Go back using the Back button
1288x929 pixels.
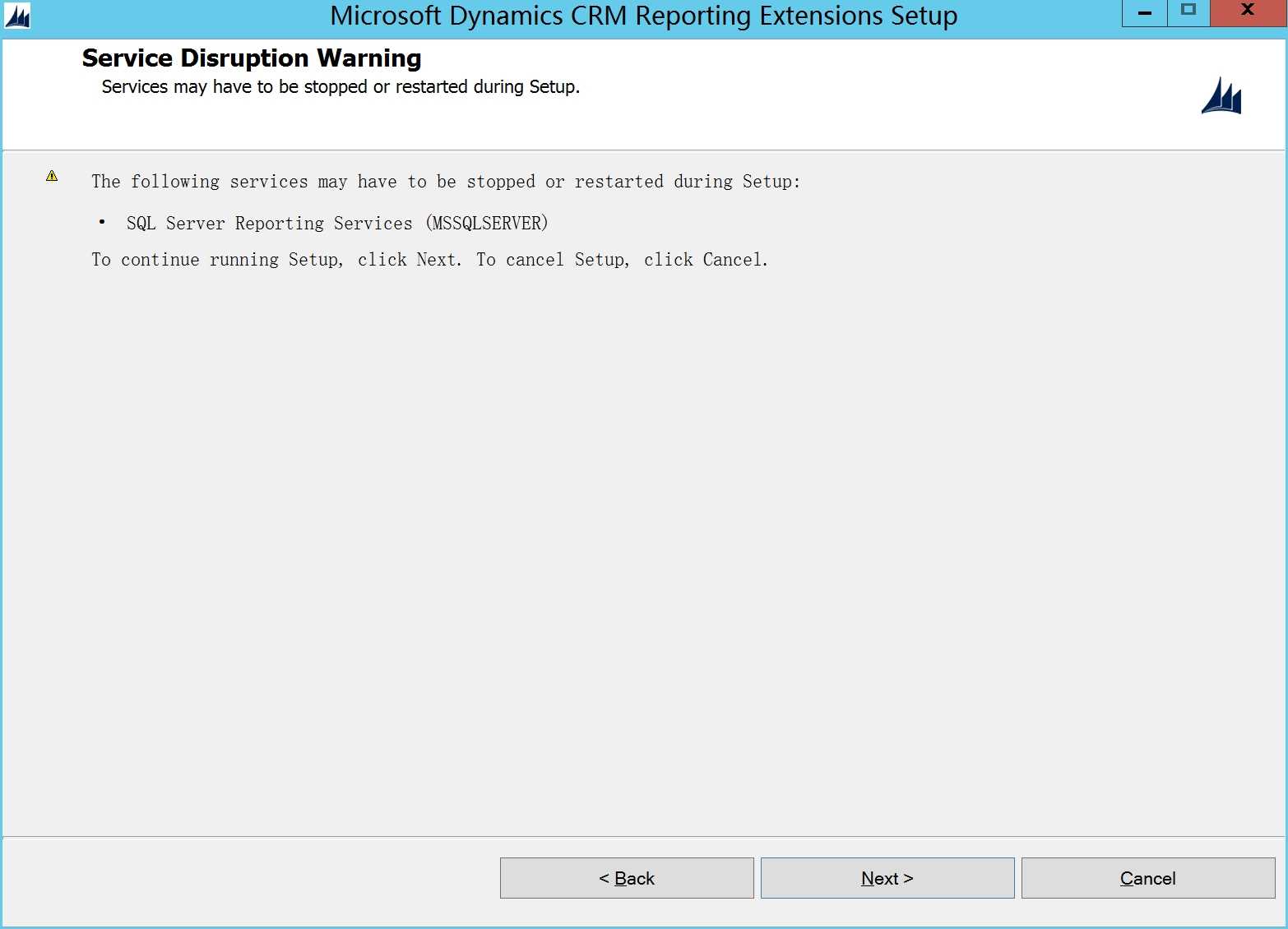click(627, 878)
